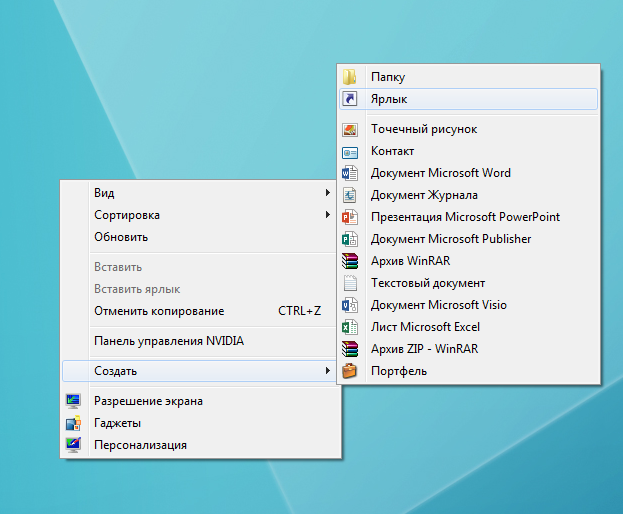Click the bitmap image icon for Точечный рисунок

(350, 129)
